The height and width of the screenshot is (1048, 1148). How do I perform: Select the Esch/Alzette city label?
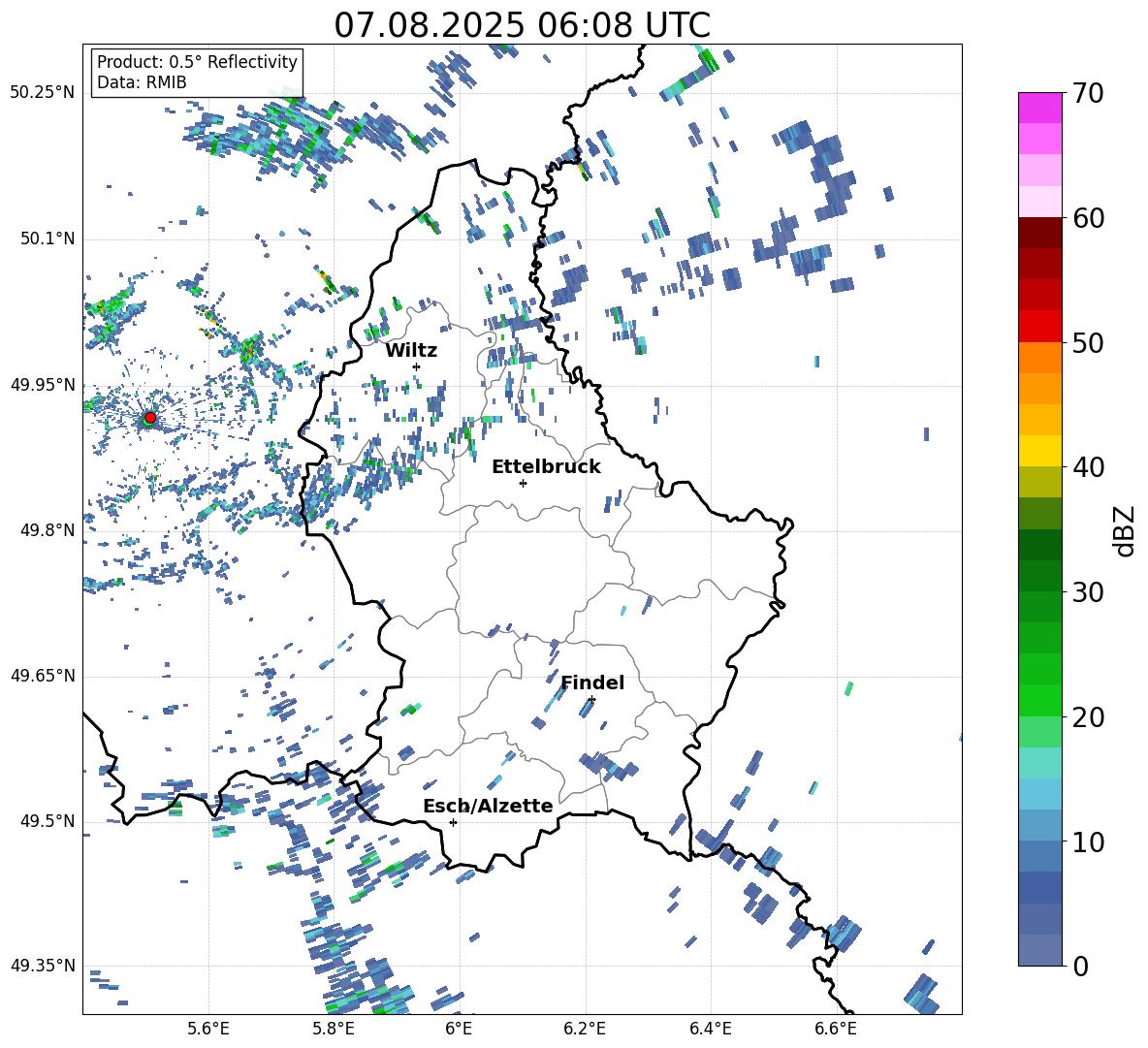(x=488, y=806)
